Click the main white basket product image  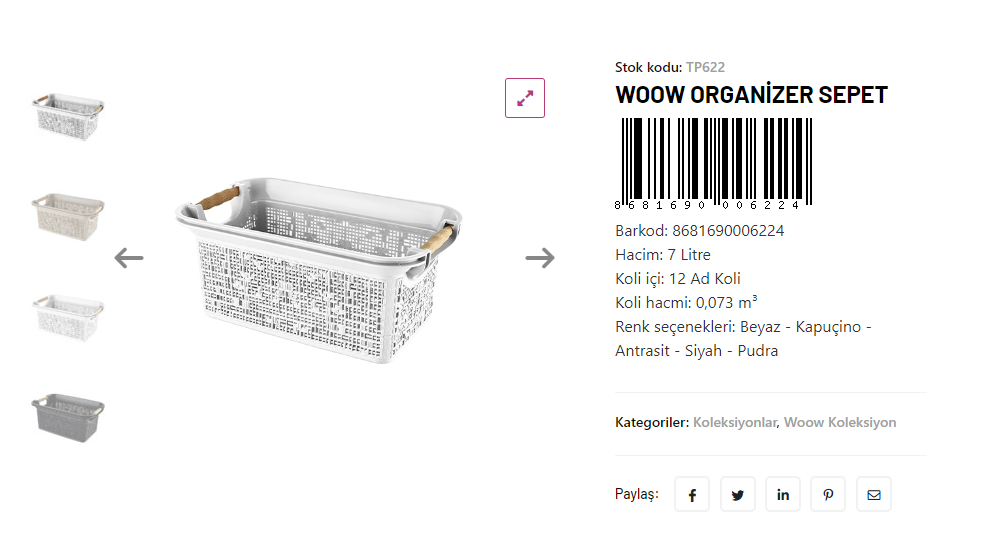[318, 260]
